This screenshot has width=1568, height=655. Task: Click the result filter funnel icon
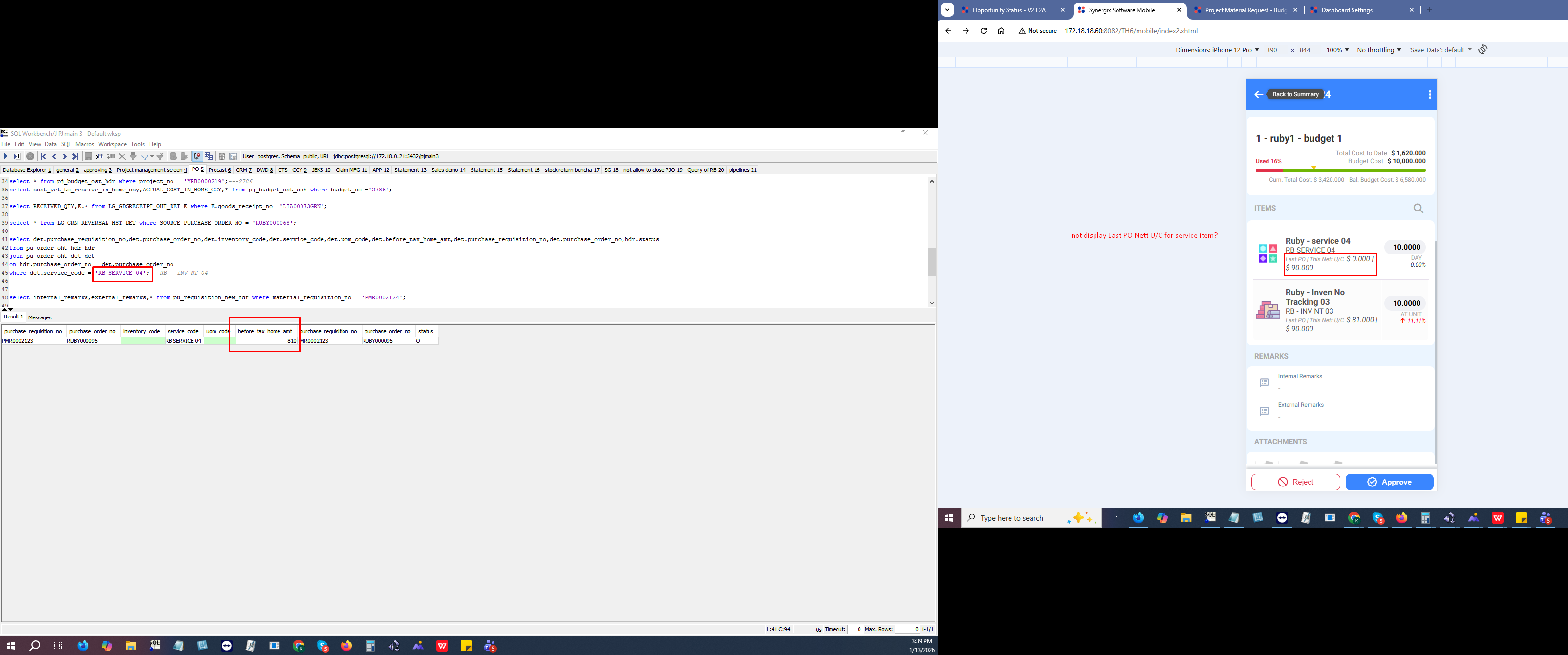click(x=144, y=157)
